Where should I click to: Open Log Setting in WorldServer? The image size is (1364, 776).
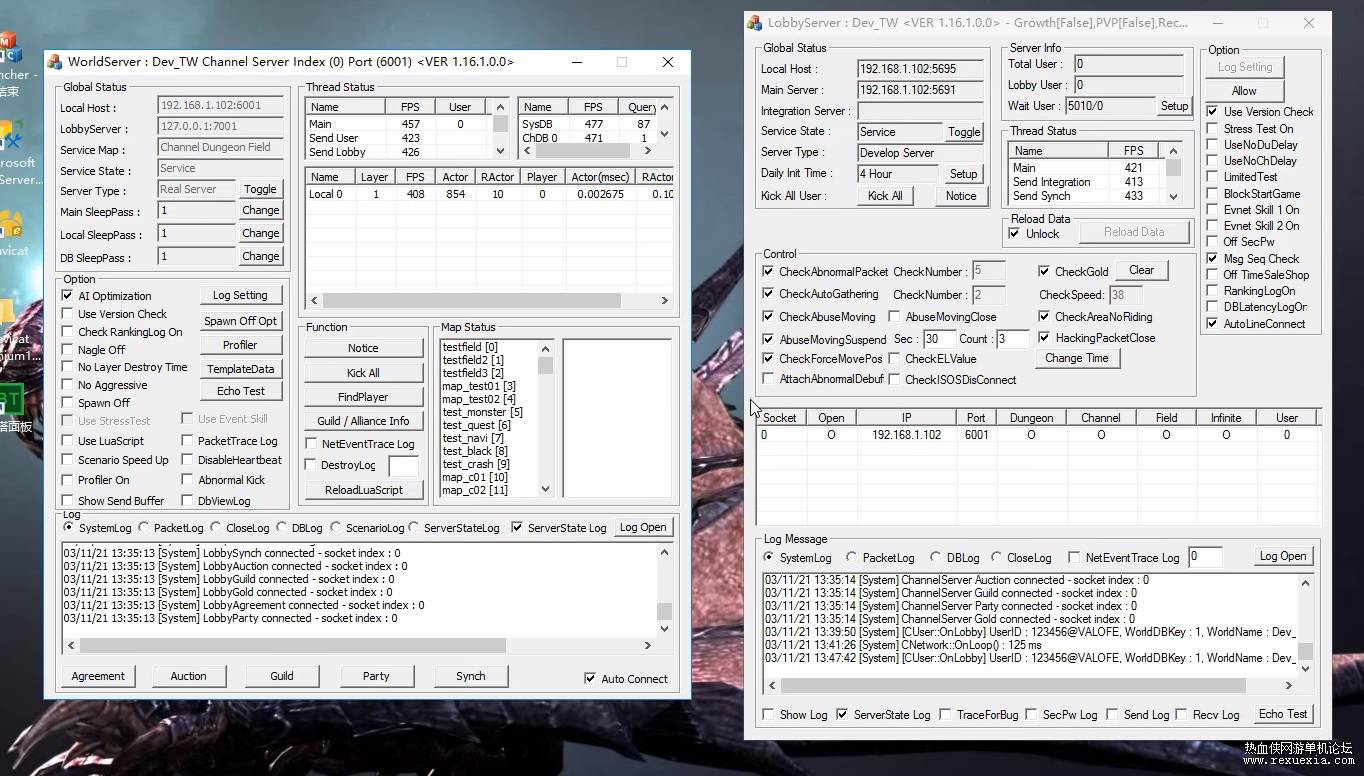240,296
